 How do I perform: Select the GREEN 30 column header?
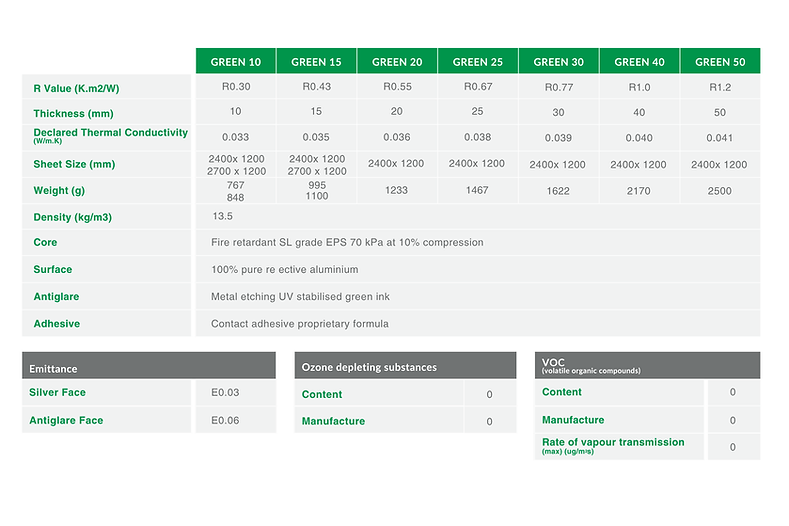click(x=559, y=62)
